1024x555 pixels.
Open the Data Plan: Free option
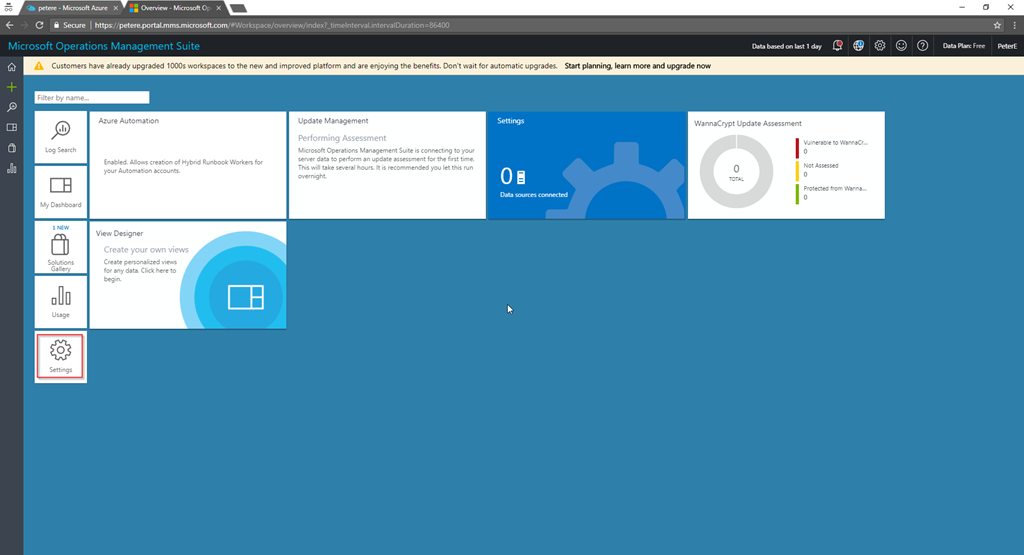coord(963,46)
